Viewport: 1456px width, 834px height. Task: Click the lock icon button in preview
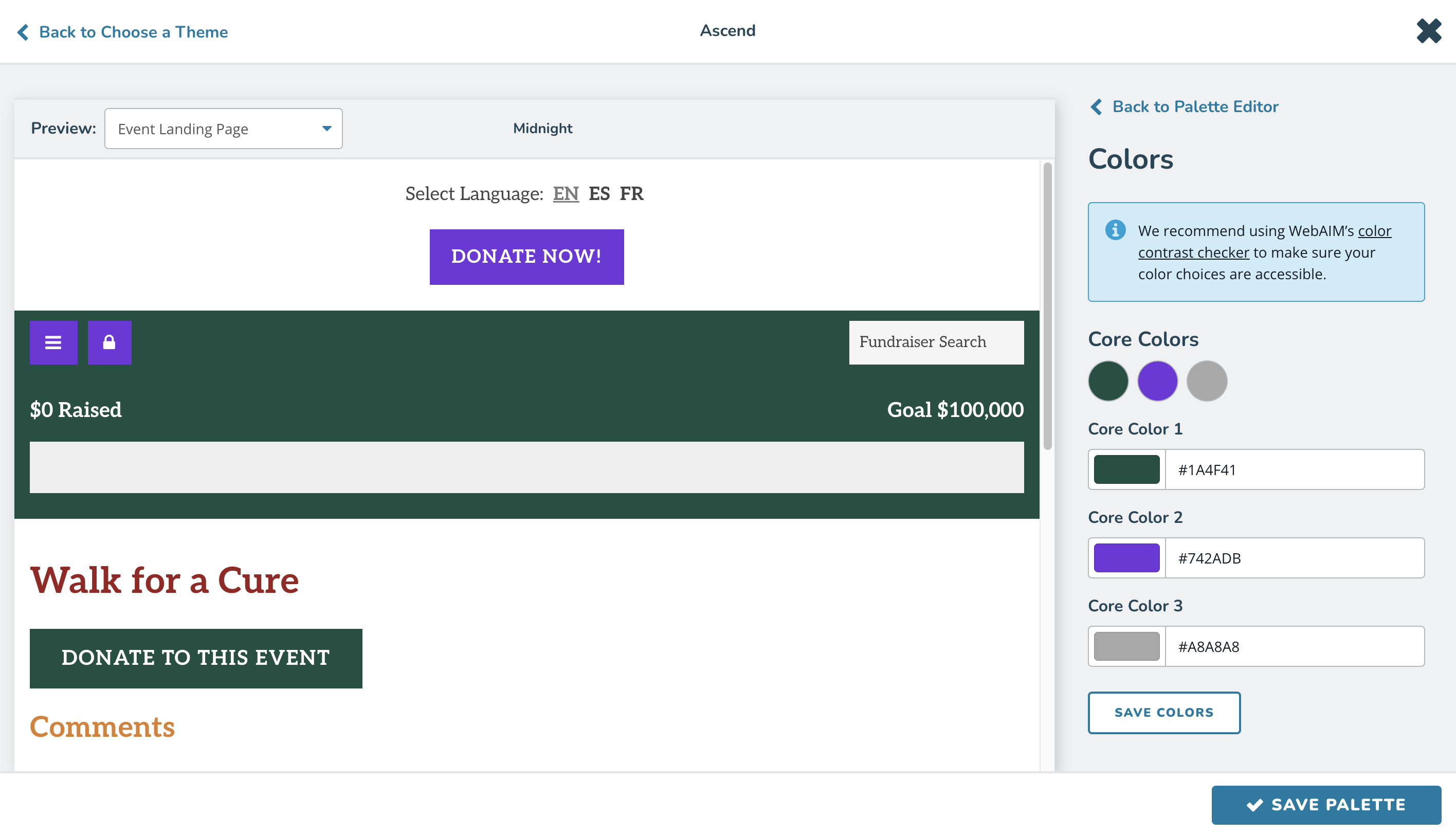[110, 342]
